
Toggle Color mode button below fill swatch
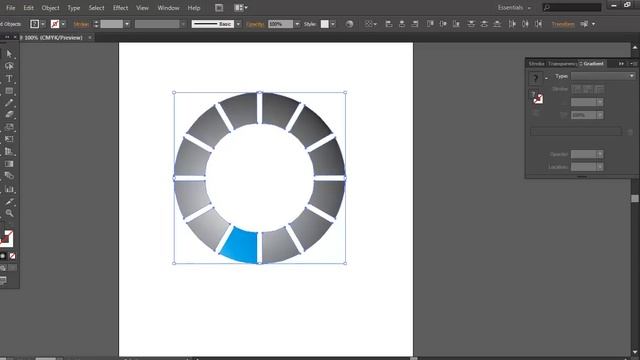tap(3, 256)
